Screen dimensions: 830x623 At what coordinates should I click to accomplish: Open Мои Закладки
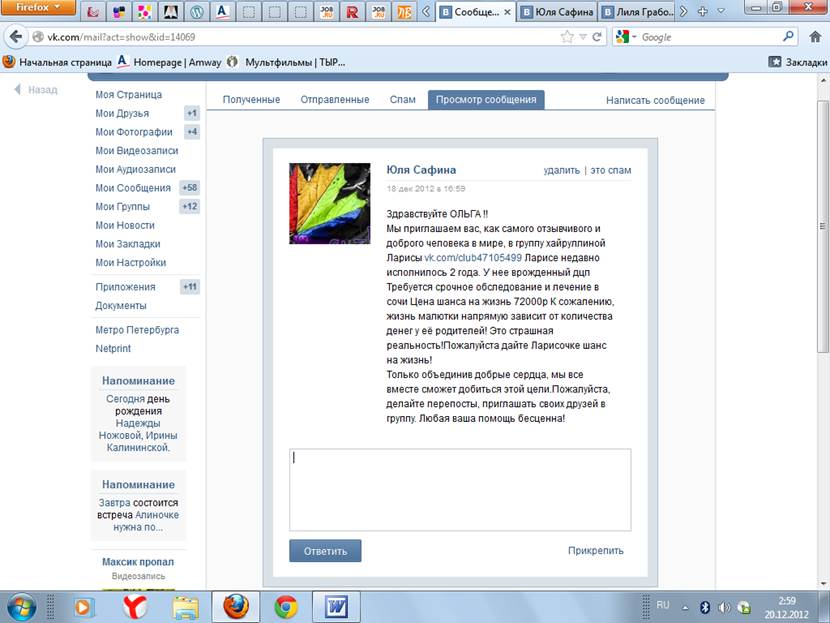point(128,243)
